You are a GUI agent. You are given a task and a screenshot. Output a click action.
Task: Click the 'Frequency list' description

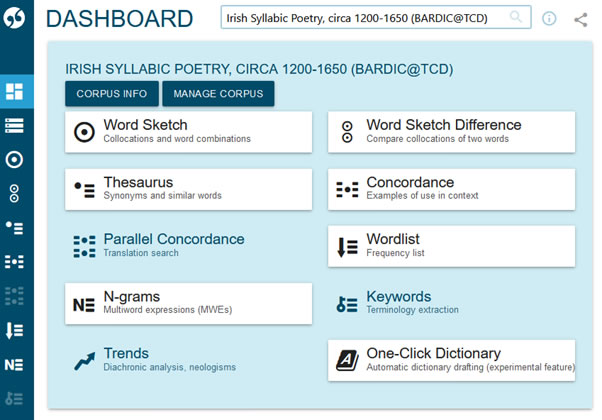coord(395,253)
